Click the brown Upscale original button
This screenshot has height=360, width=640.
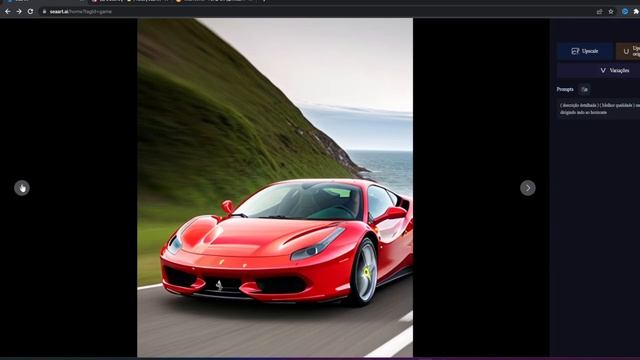pos(628,51)
